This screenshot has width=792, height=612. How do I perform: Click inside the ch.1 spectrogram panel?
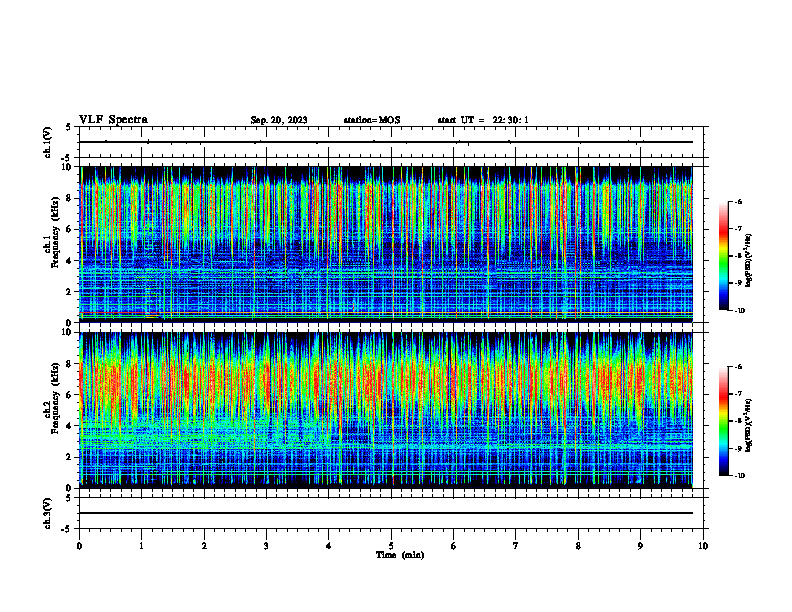[386, 244]
